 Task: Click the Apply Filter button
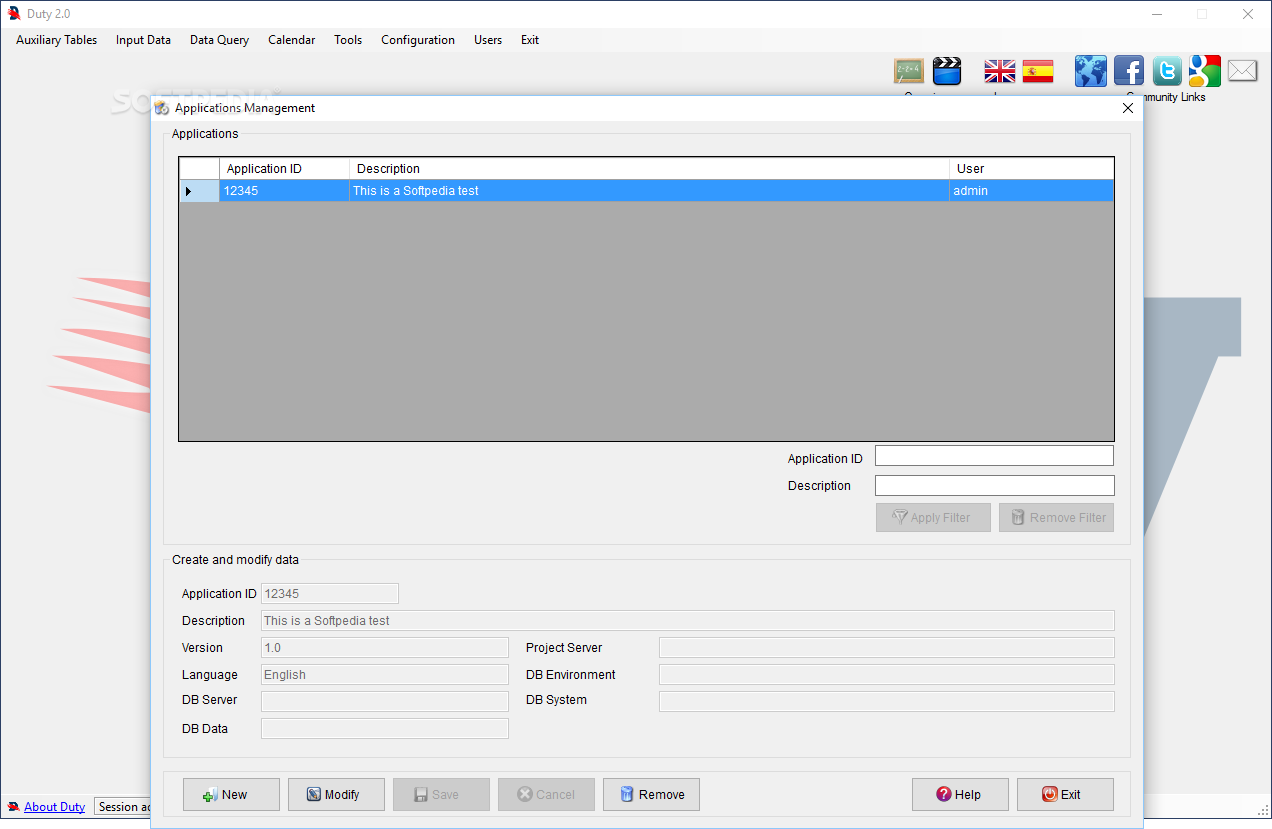pyautogui.click(x=933, y=517)
